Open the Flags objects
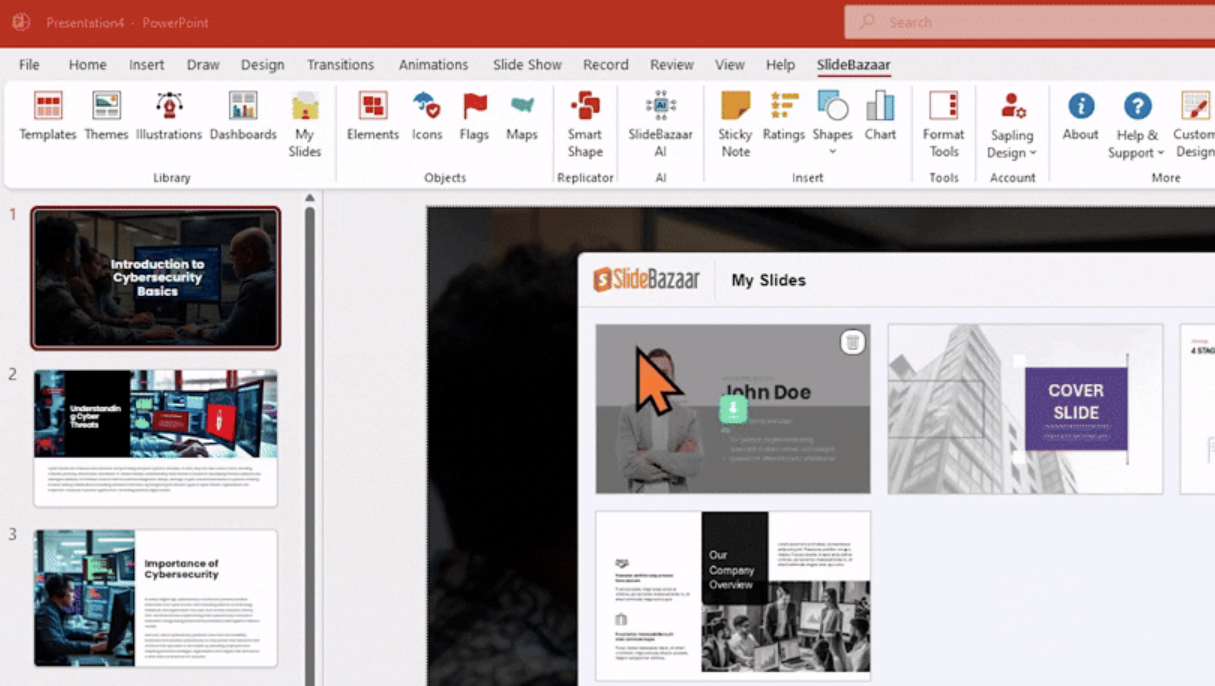Image resolution: width=1215 pixels, height=686 pixels. pyautogui.click(x=474, y=116)
